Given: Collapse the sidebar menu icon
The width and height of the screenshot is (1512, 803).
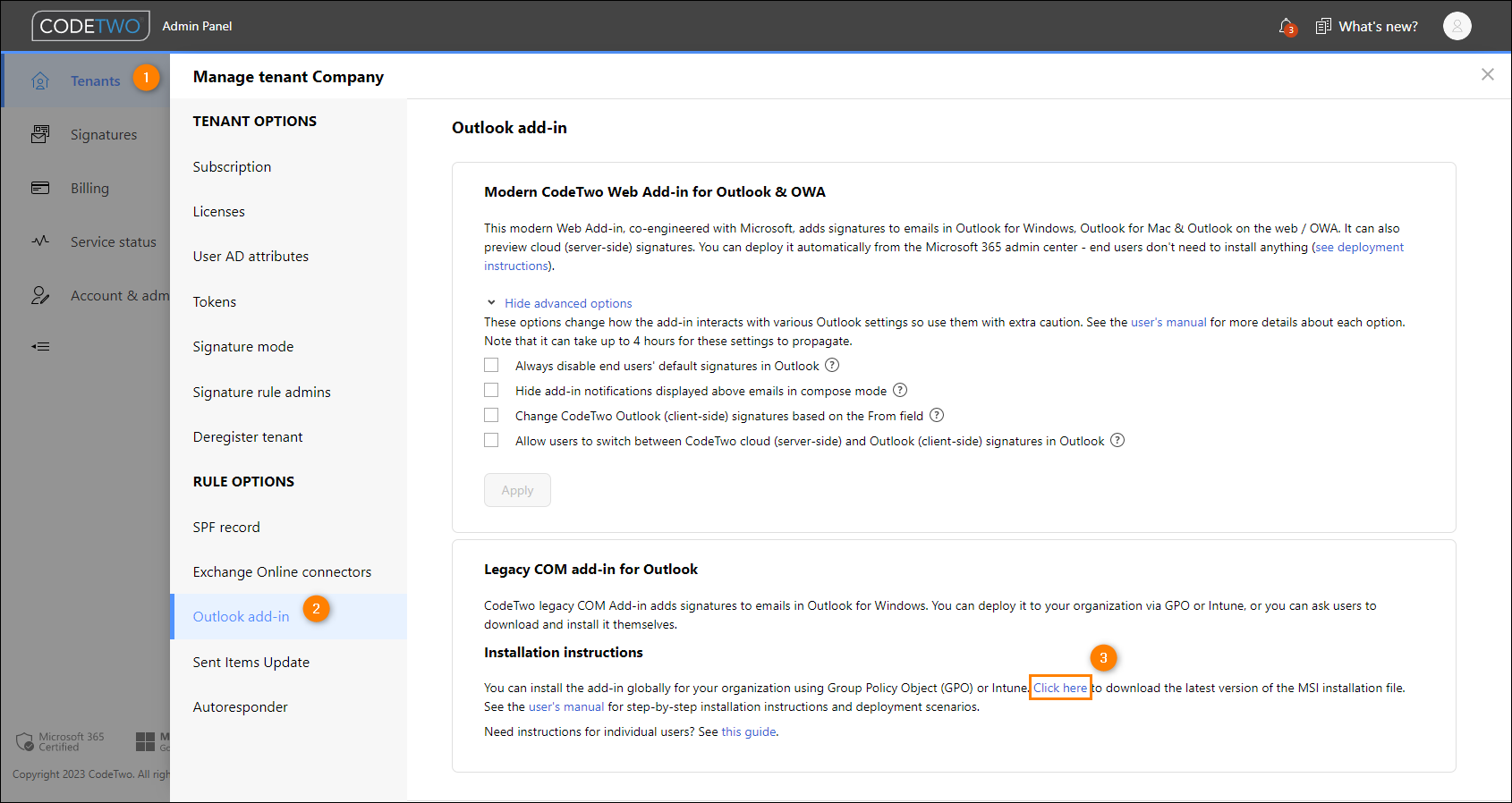Looking at the screenshot, I should coord(40,346).
